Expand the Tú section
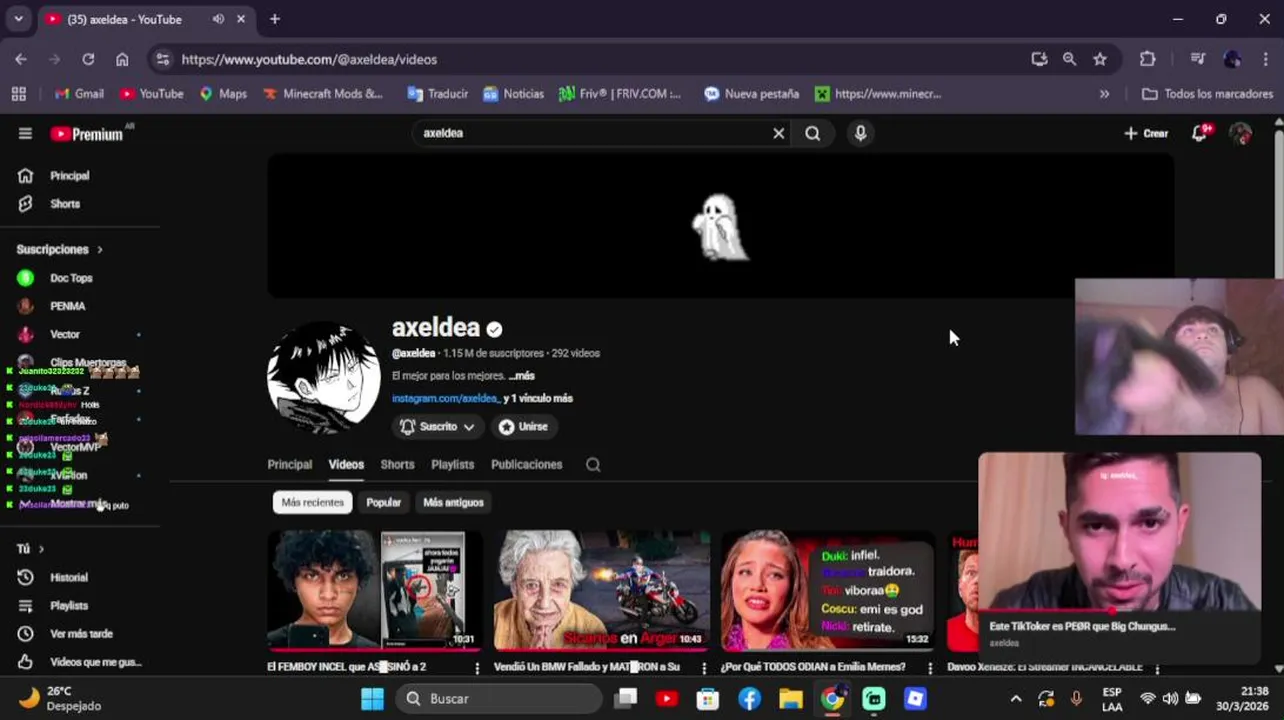Viewport: 1284px width, 720px height. [x=30, y=549]
